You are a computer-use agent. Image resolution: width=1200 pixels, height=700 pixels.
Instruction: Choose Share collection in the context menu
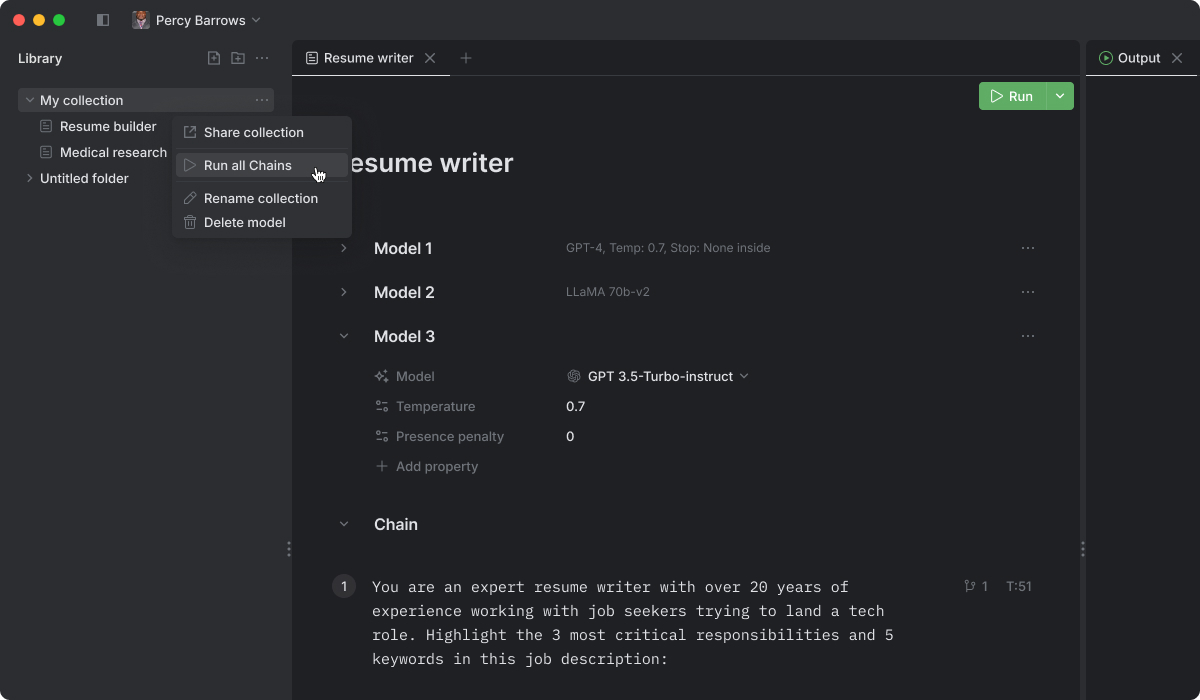pyautogui.click(x=252, y=132)
